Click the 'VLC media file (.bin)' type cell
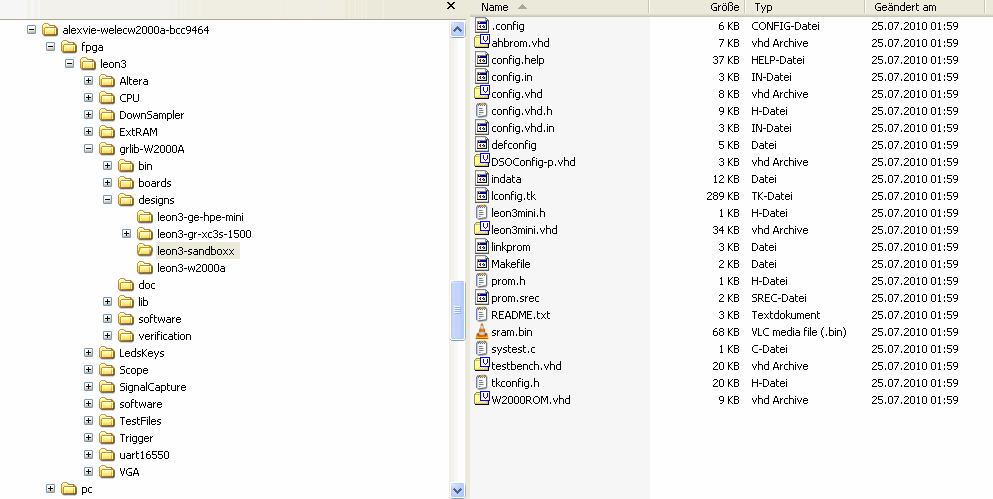This screenshot has height=499, width=993. tap(799, 332)
